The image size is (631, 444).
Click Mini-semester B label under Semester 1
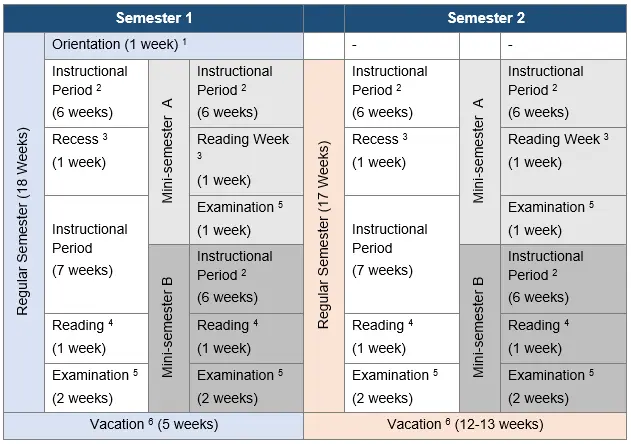(x=167, y=326)
